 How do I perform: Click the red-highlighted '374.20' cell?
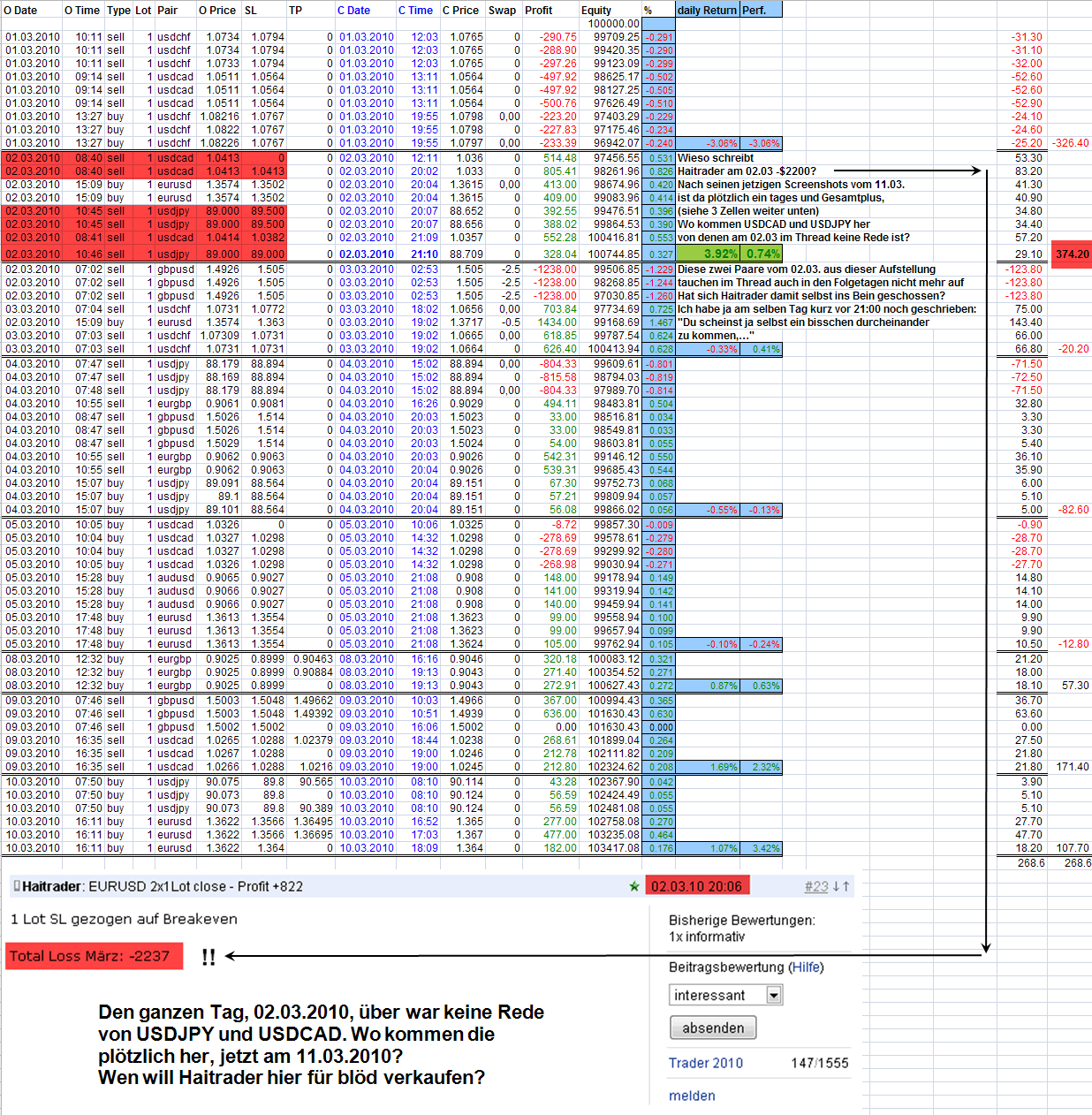1072,254
